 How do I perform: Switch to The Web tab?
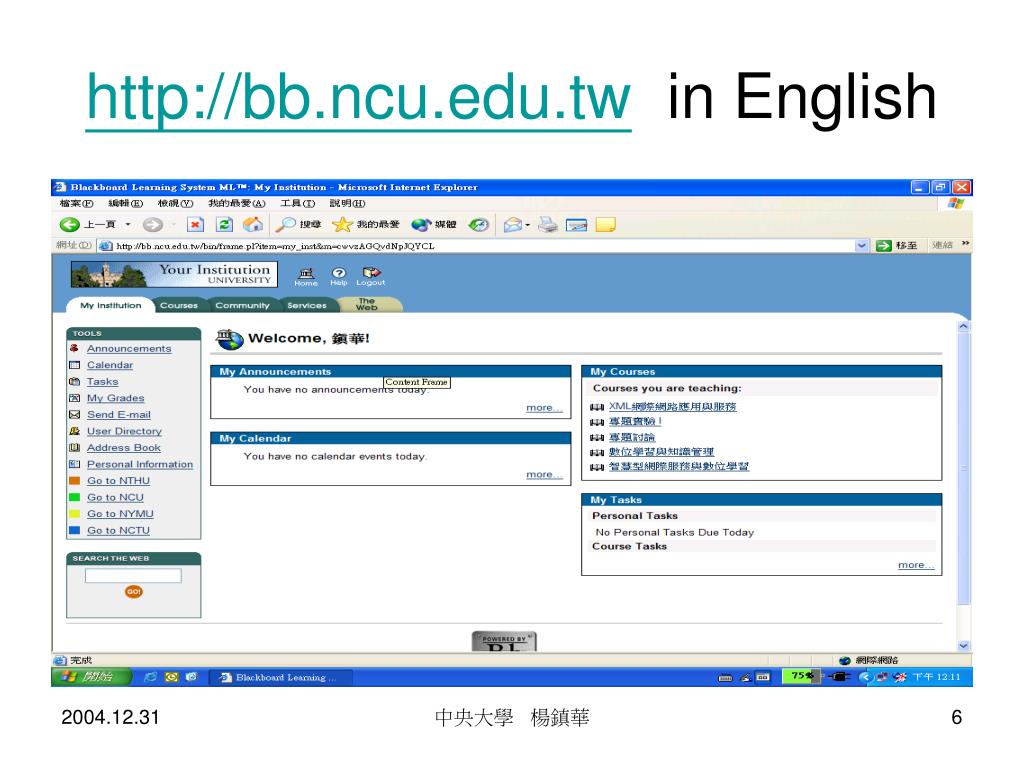point(368,304)
